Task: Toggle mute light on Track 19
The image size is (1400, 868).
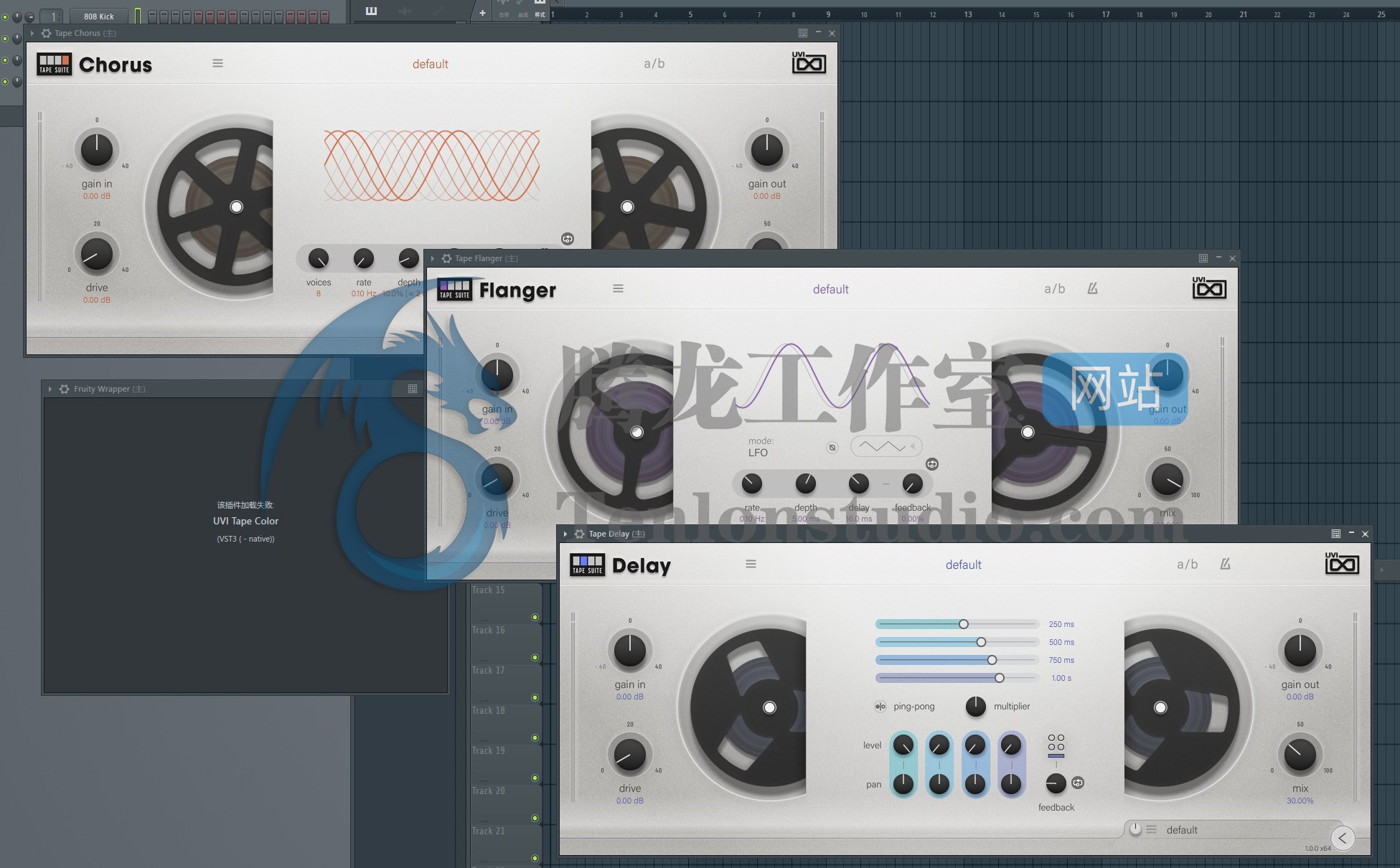Action: pos(535,778)
